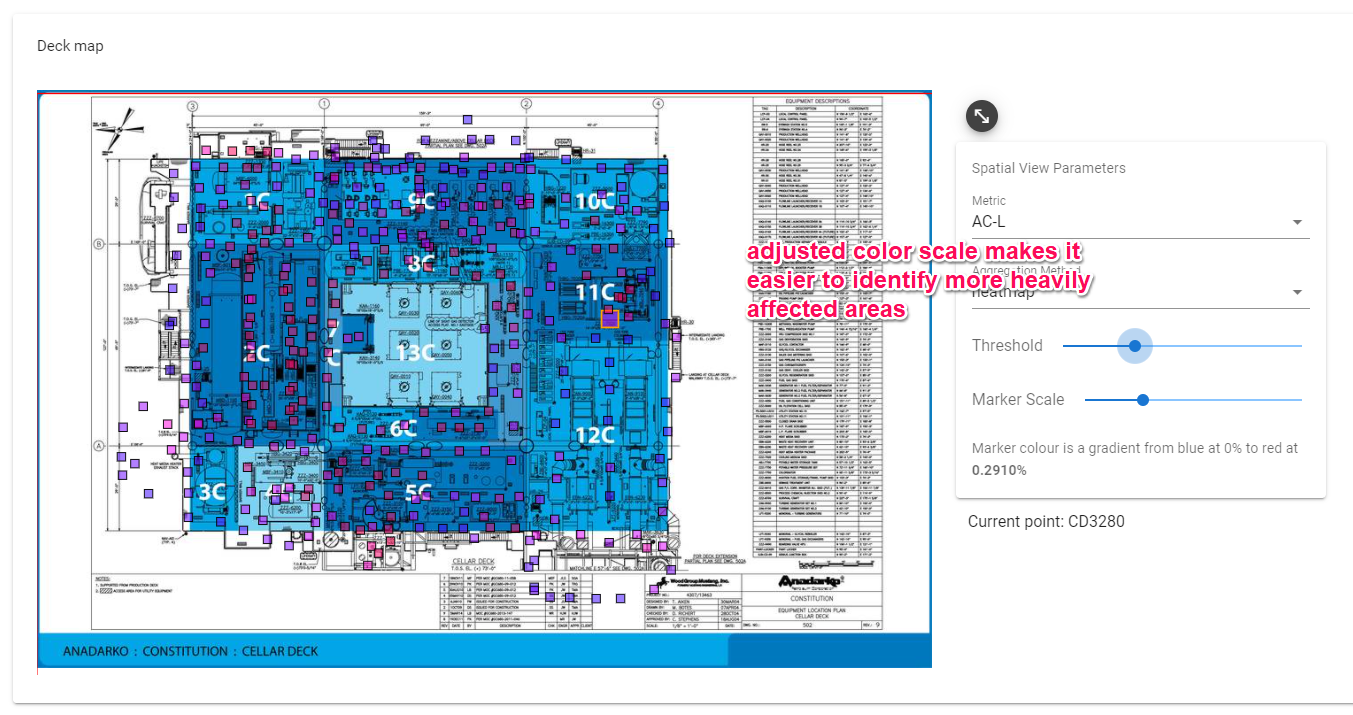Click the Equipment Descriptions table on drawing
The width and height of the screenshot is (1353, 715).
[x=817, y=330]
